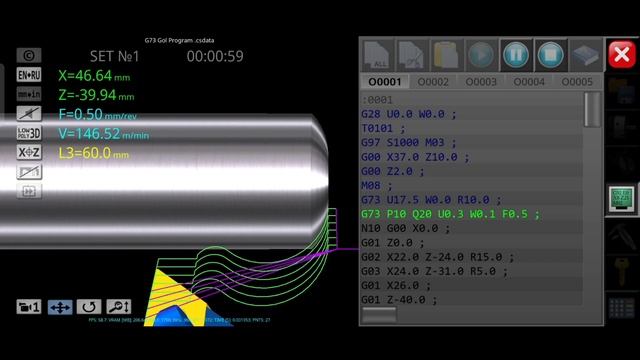Click the cut program text icon
This screenshot has width=640, height=360.
(x=412, y=55)
